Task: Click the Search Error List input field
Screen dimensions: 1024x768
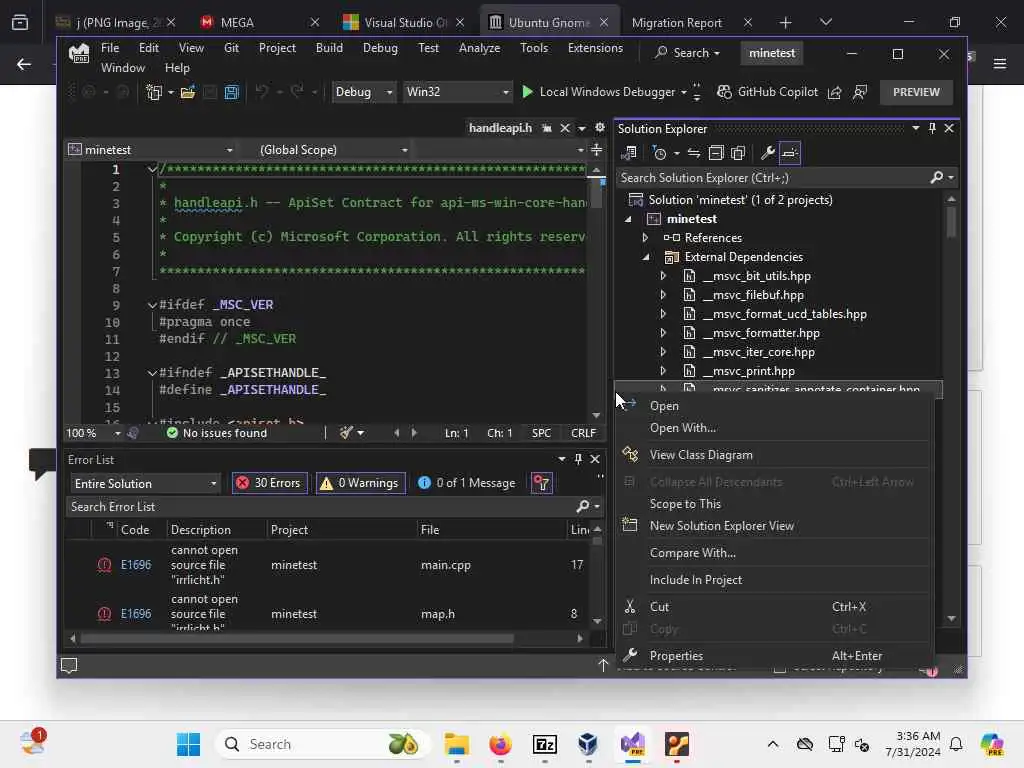Action: pos(320,507)
